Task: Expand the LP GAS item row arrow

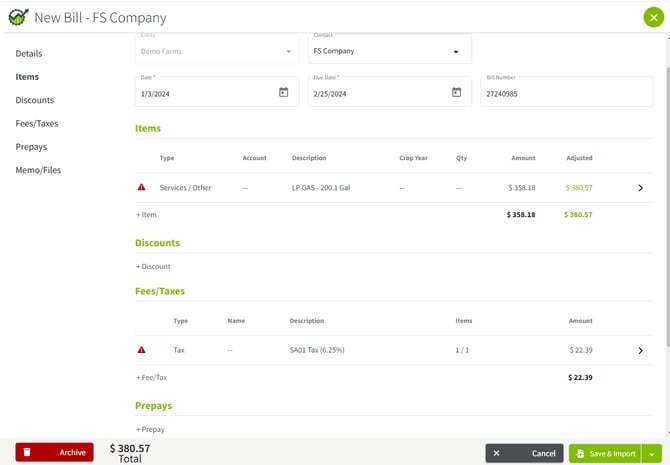Action: tap(640, 187)
